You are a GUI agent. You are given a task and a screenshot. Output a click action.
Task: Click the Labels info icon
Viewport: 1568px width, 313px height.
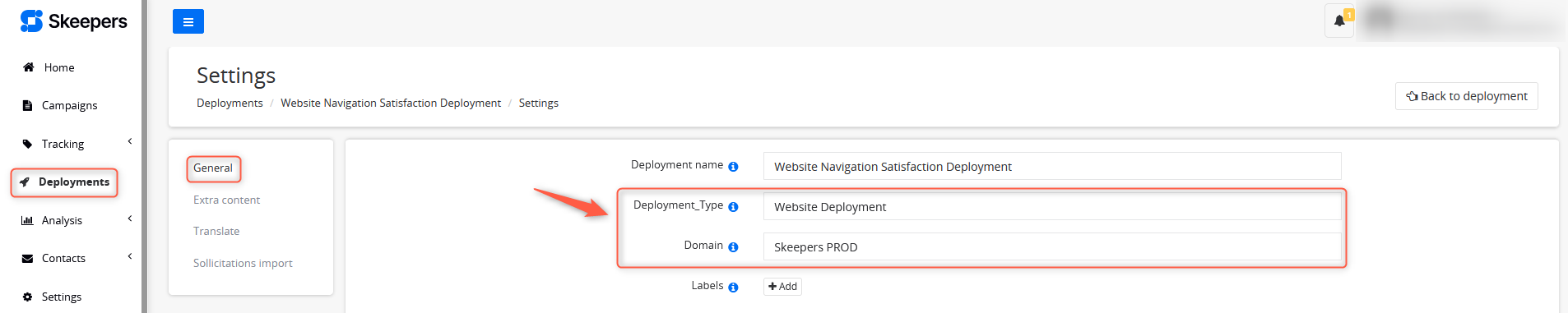pos(733,288)
